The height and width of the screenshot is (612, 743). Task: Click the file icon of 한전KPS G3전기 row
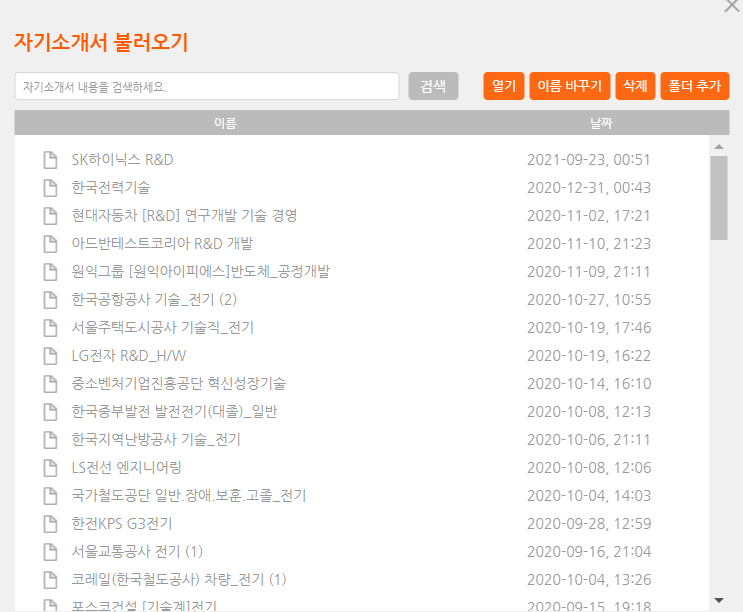click(50, 523)
